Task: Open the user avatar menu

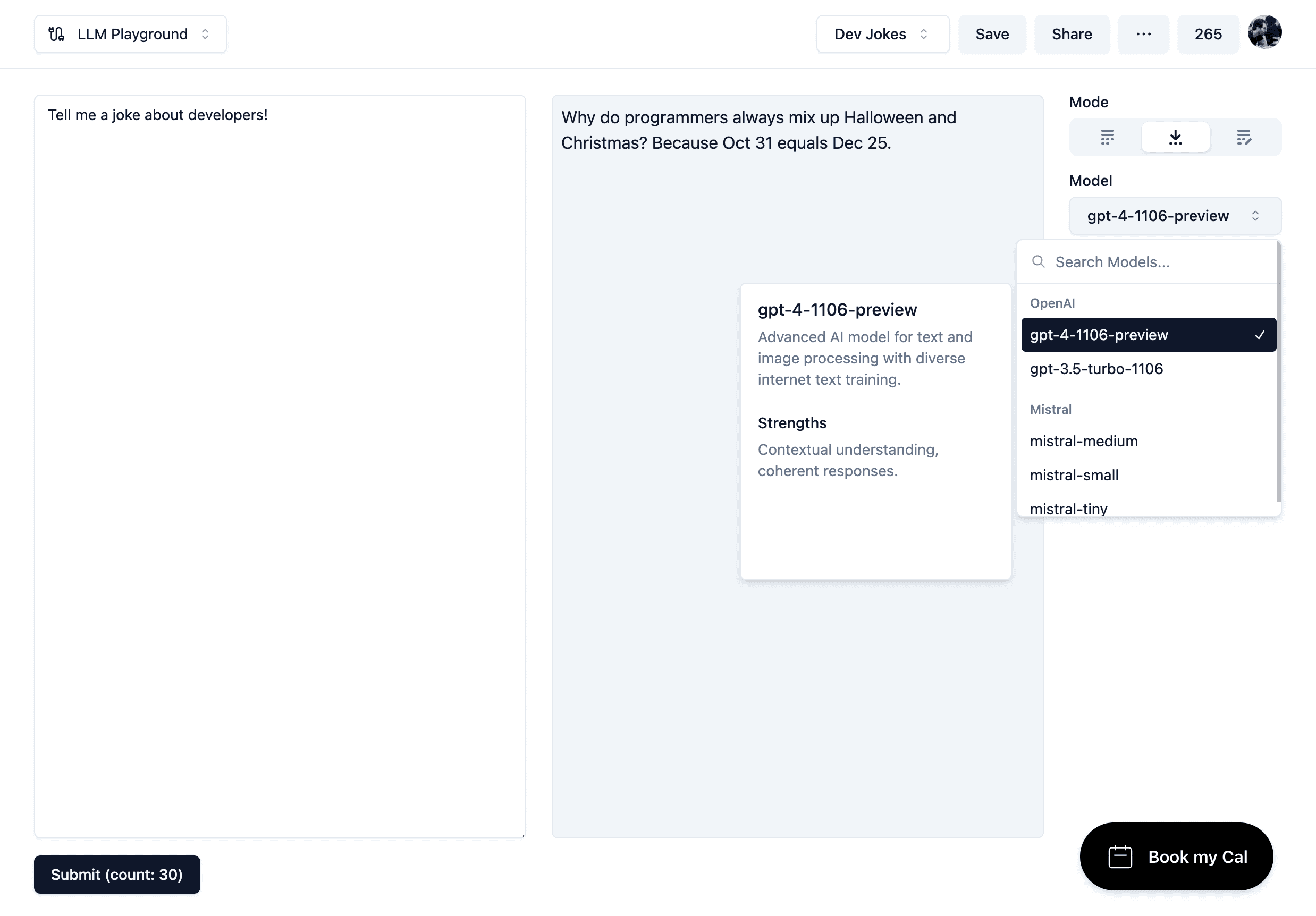Action: 1264,32
